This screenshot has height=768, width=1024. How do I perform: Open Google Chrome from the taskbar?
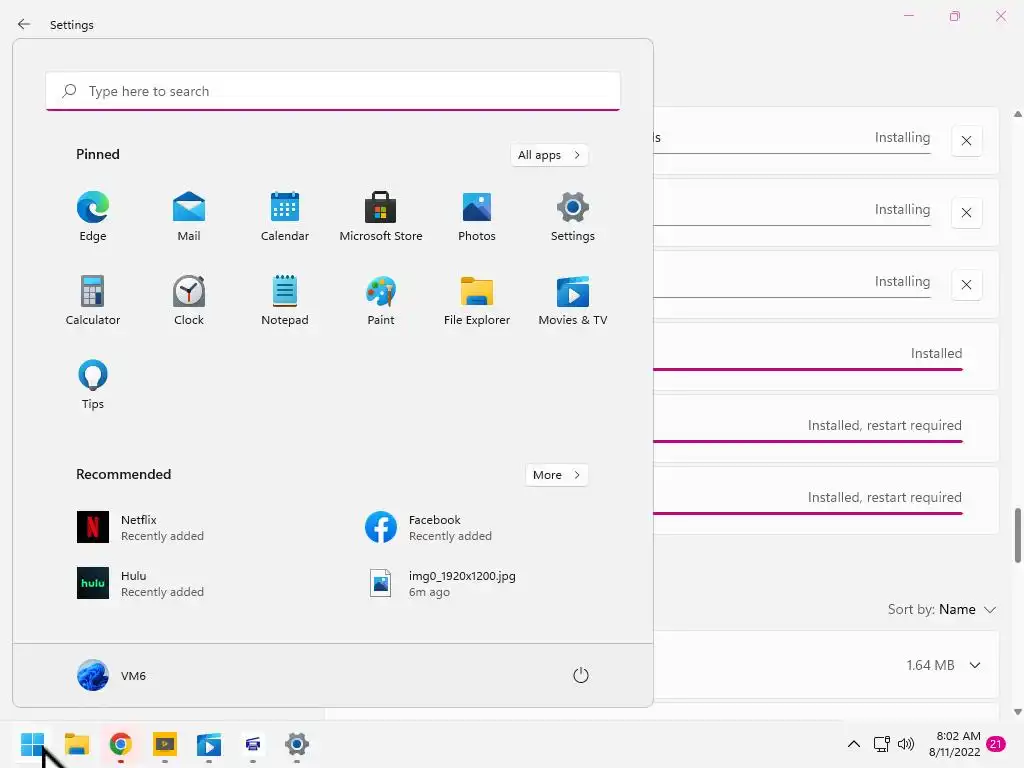coord(121,744)
